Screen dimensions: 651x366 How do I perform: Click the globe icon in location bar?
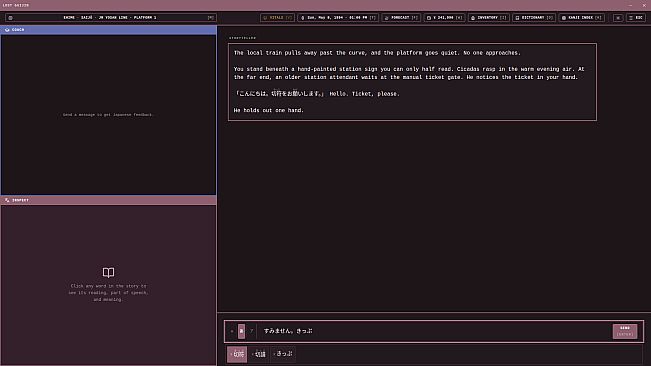click(11, 18)
